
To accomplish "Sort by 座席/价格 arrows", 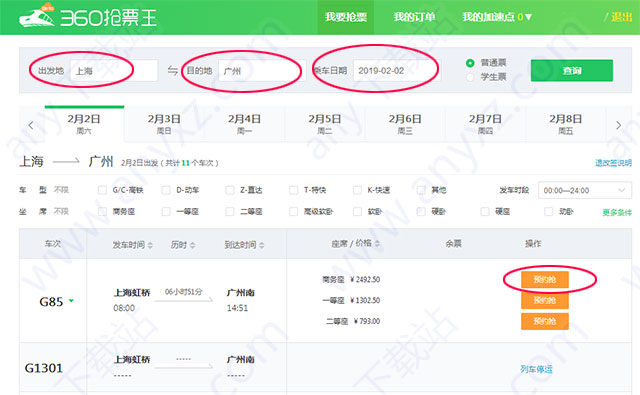I will click(x=377, y=244).
